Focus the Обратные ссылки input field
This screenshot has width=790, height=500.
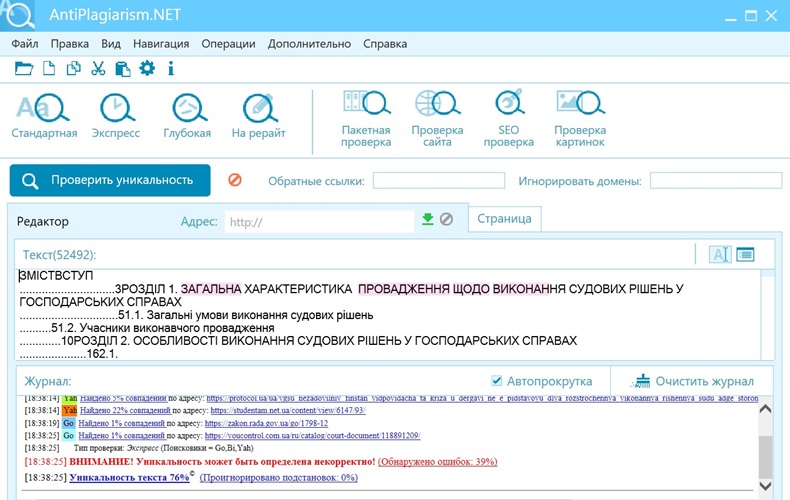pos(439,180)
